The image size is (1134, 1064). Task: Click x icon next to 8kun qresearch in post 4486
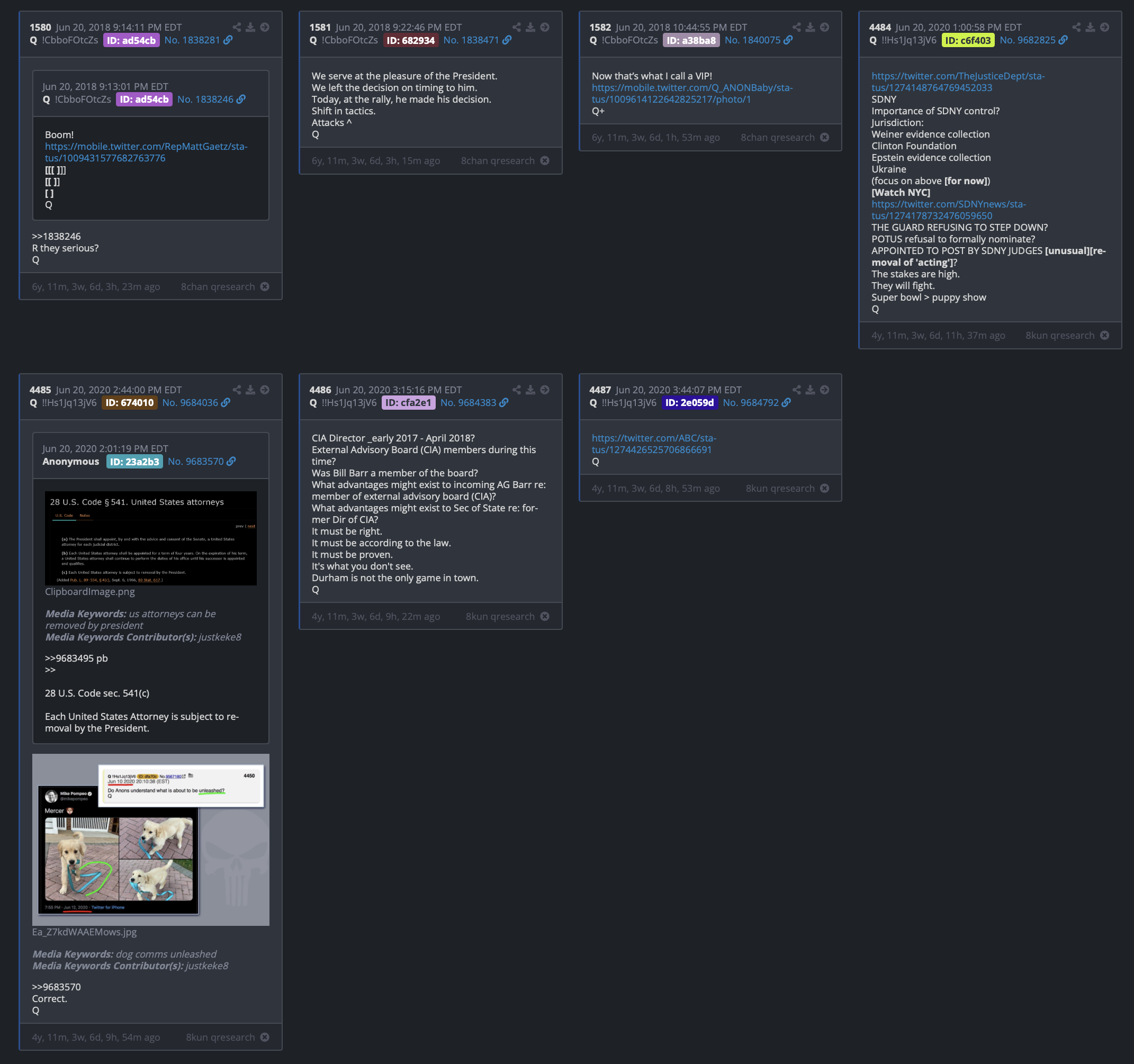(545, 616)
